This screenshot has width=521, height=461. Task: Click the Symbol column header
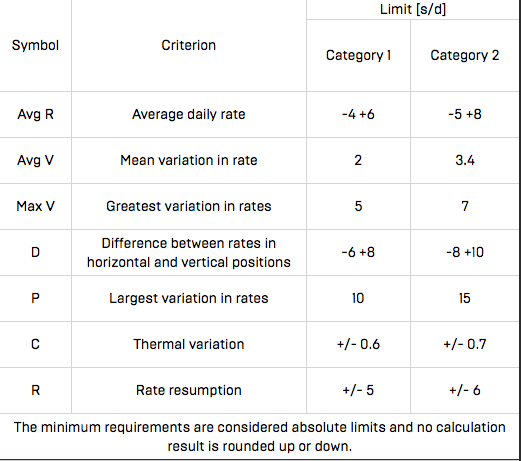[35, 45]
